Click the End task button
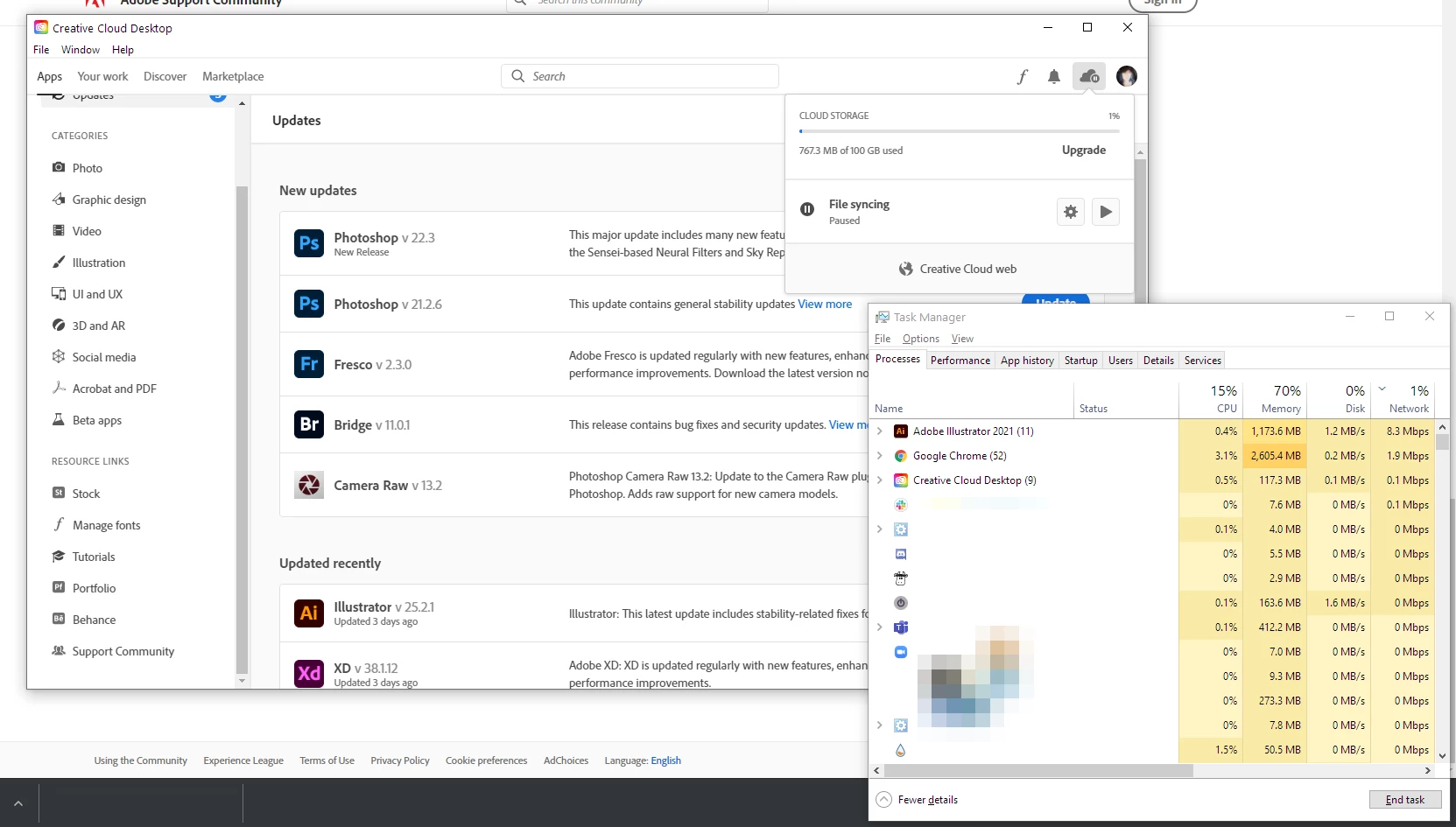1456x827 pixels. click(1405, 800)
